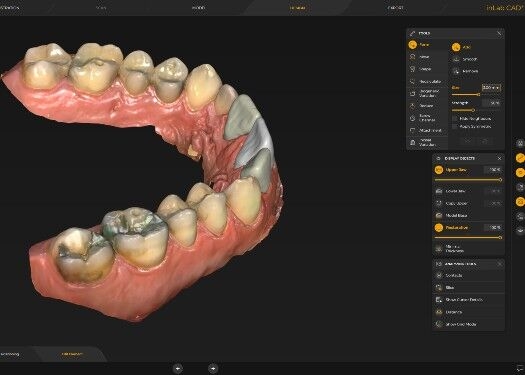Open the Design phase tab
Screen dimensions: 525x375
[x=297, y=7]
